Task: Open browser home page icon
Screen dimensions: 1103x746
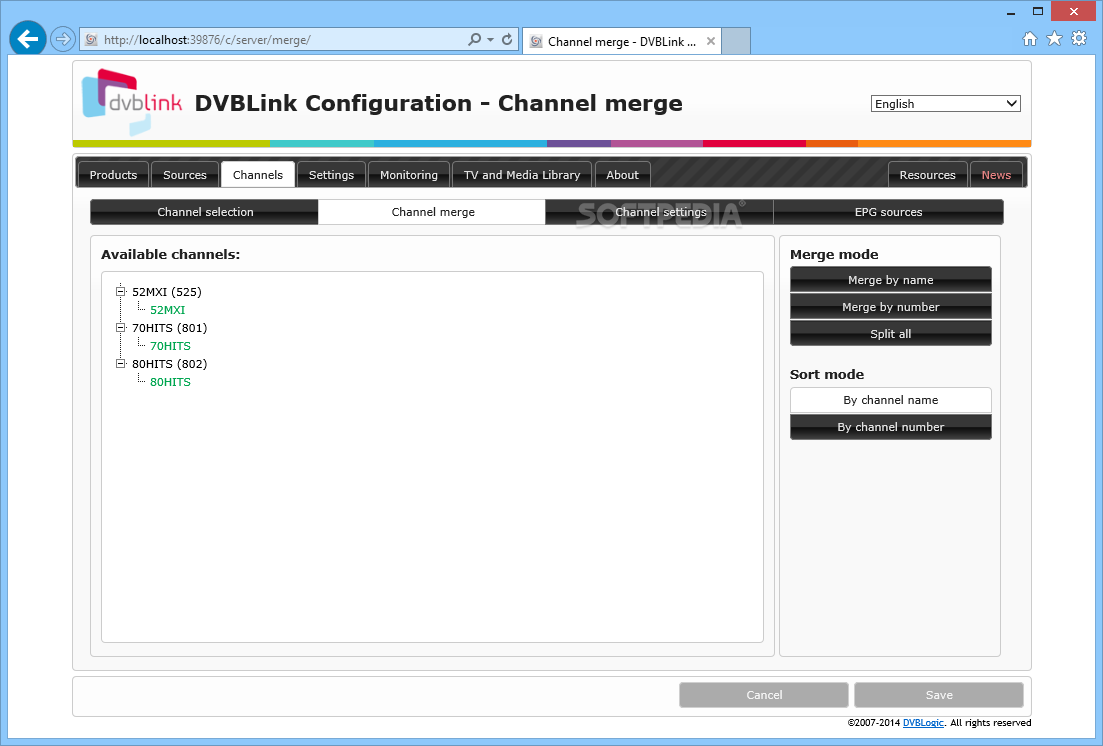Action: [1030, 39]
